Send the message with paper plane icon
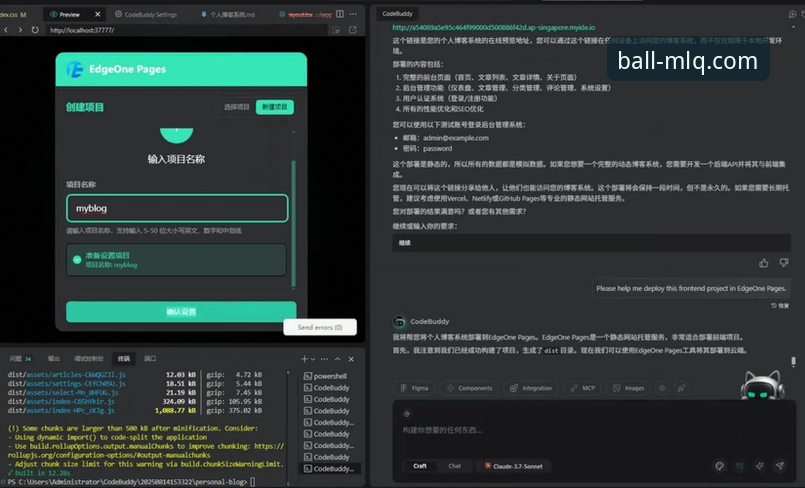The width and height of the screenshot is (805, 488). pos(780,466)
